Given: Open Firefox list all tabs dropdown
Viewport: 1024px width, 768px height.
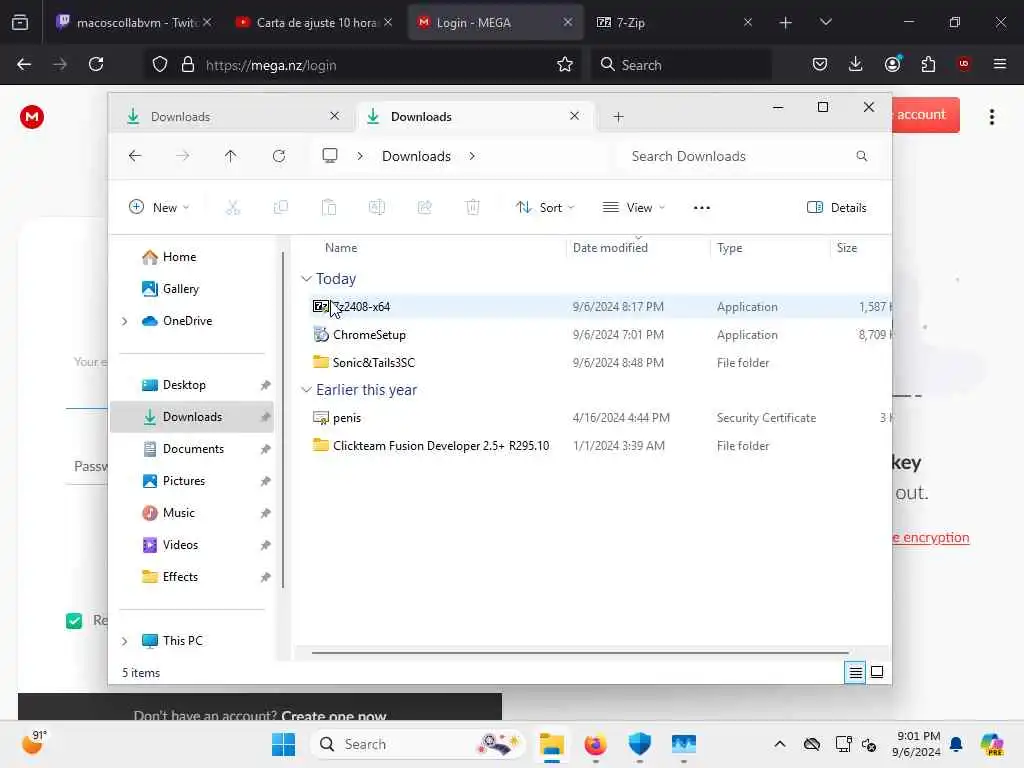Looking at the screenshot, I should click(825, 22).
